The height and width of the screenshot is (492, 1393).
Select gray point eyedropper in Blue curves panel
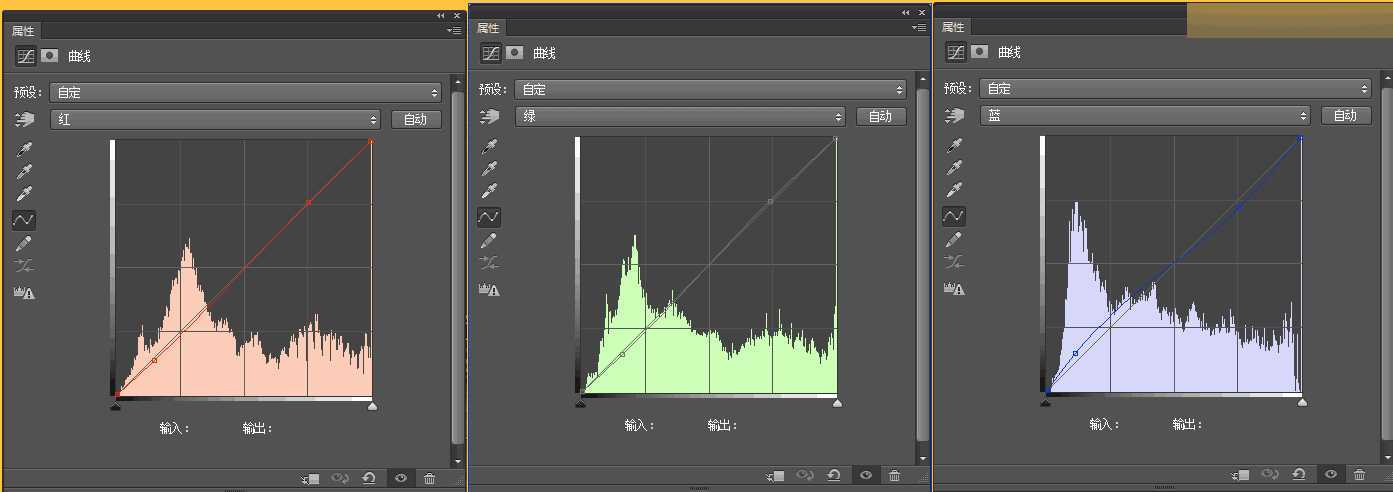click(x=954, y=168)
